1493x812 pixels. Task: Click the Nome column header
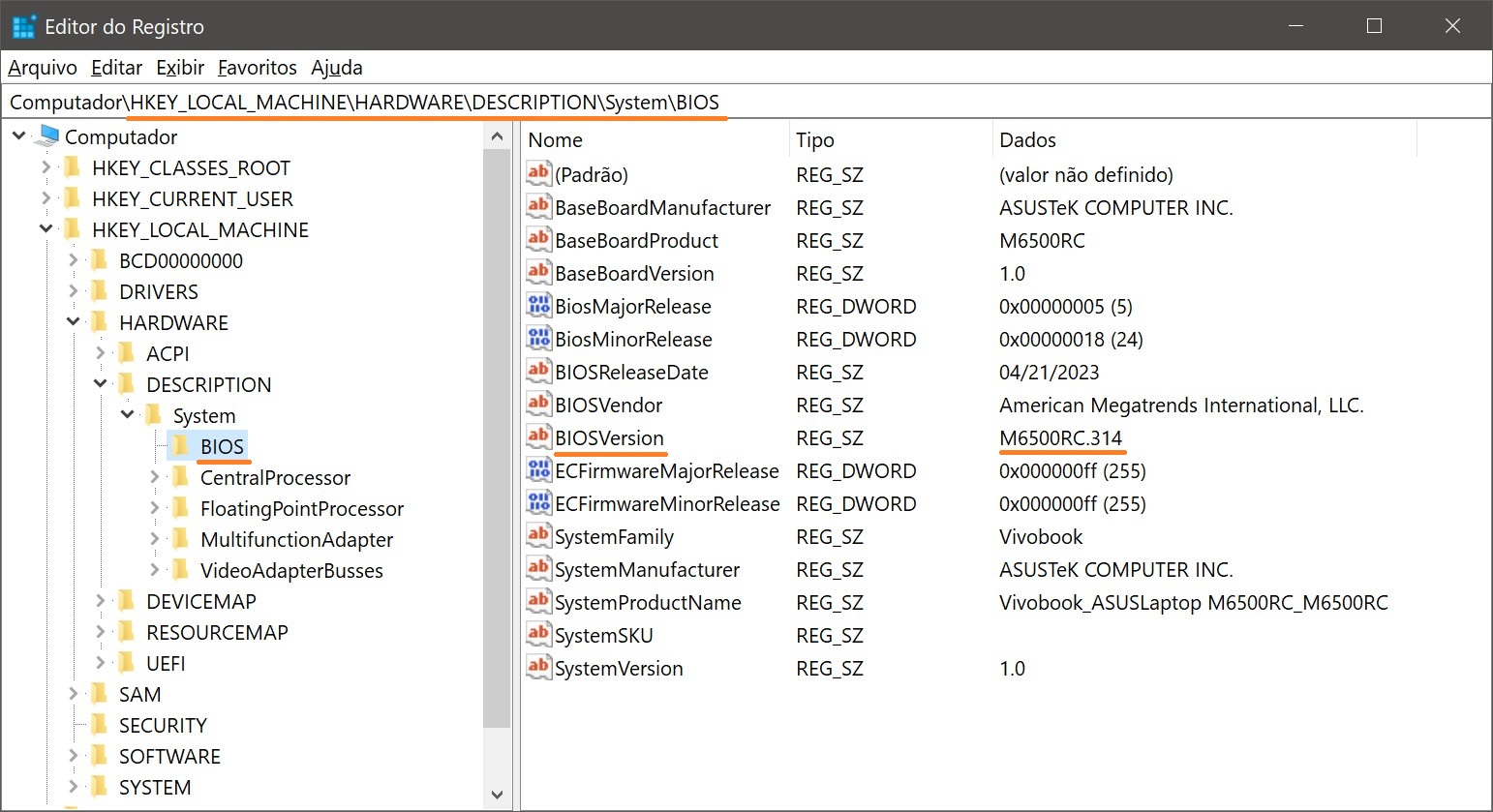(556, 140)
